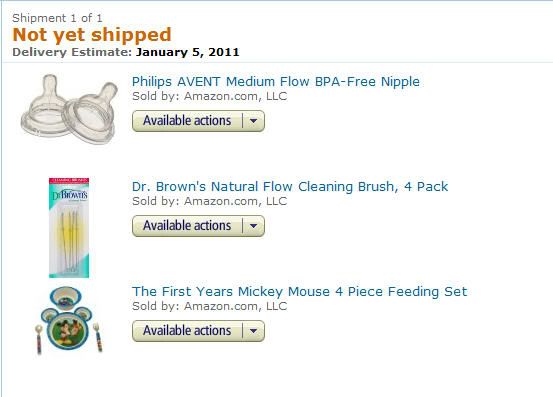553x397 pixels.
Task: Open The First Years Mickey Mouse Feeding Set link
Action: (x=299, y=292)
